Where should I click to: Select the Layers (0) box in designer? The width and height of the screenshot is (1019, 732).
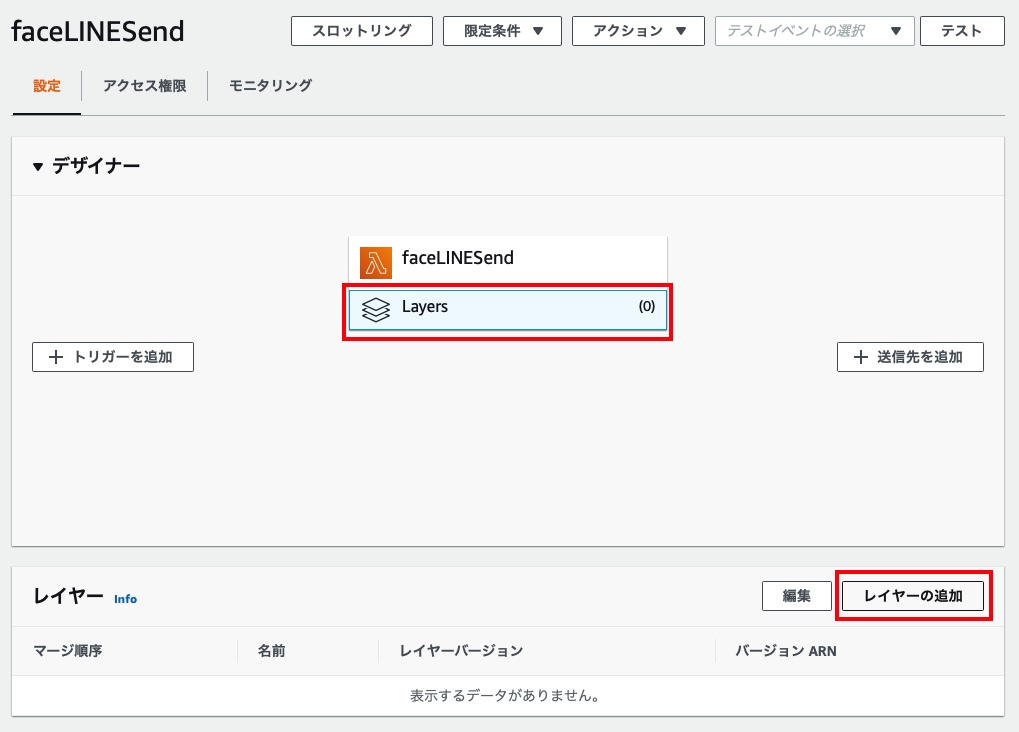(x=508, y=310)
